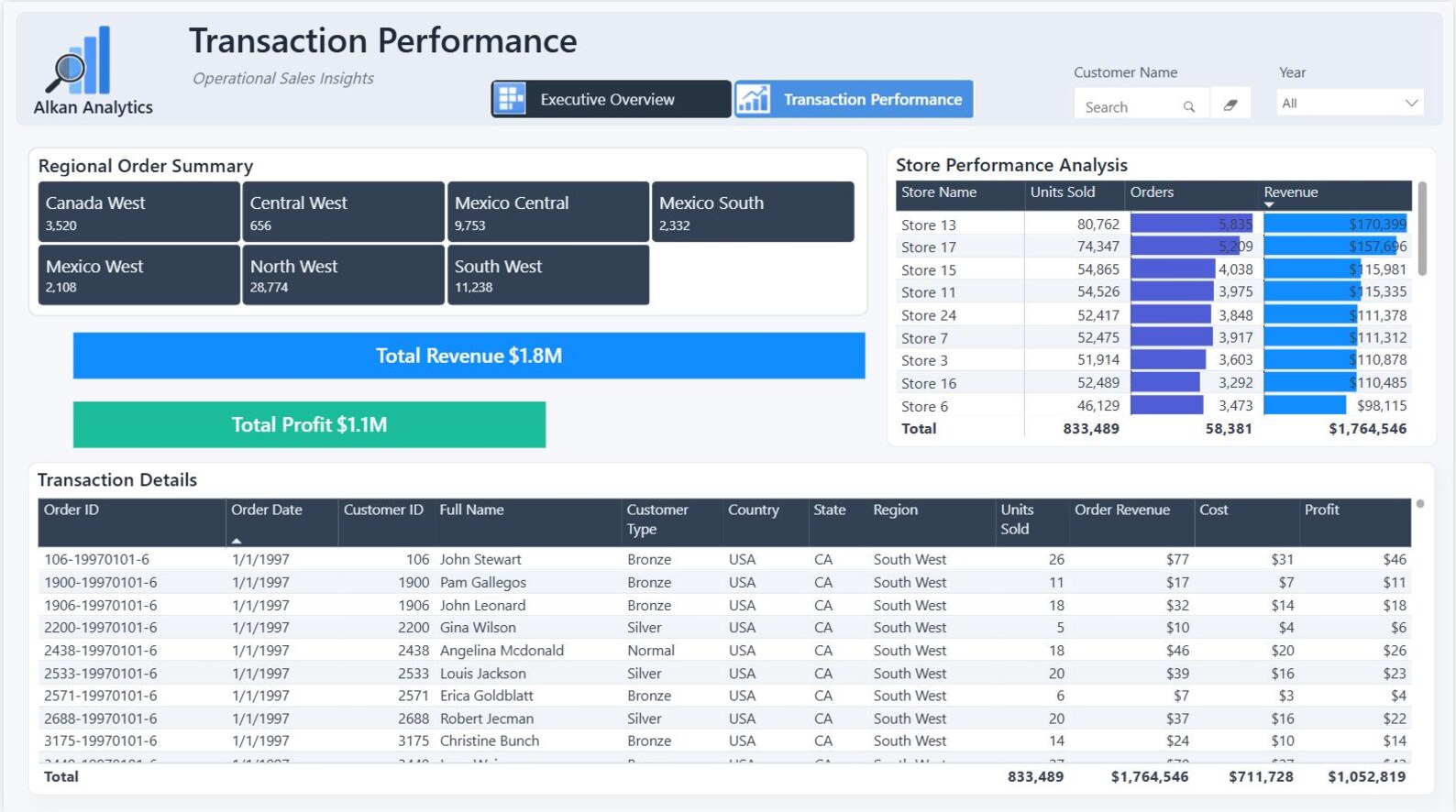The width and height of the screenshot is (1456, 812).
Task: Open the Year dropdown
Action: 1350,104
